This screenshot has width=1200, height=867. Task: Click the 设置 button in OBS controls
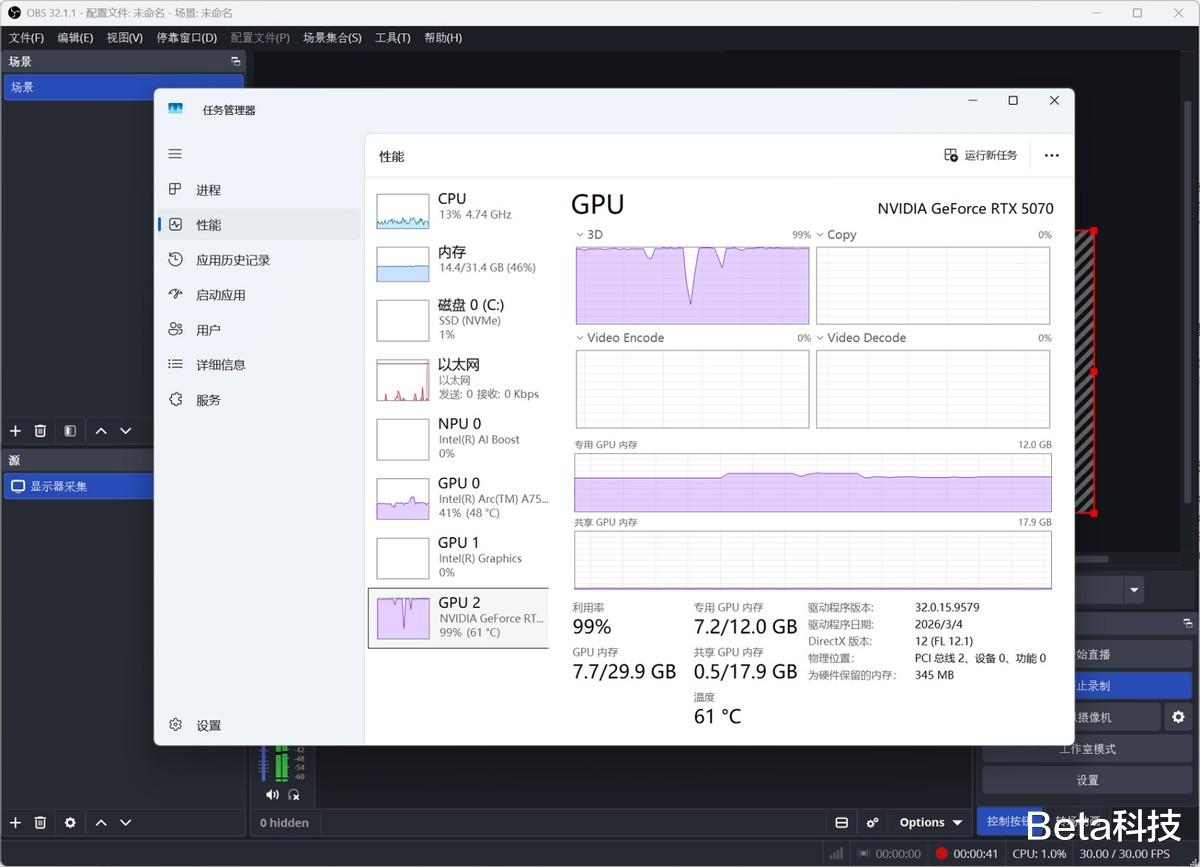[1087, 780]
